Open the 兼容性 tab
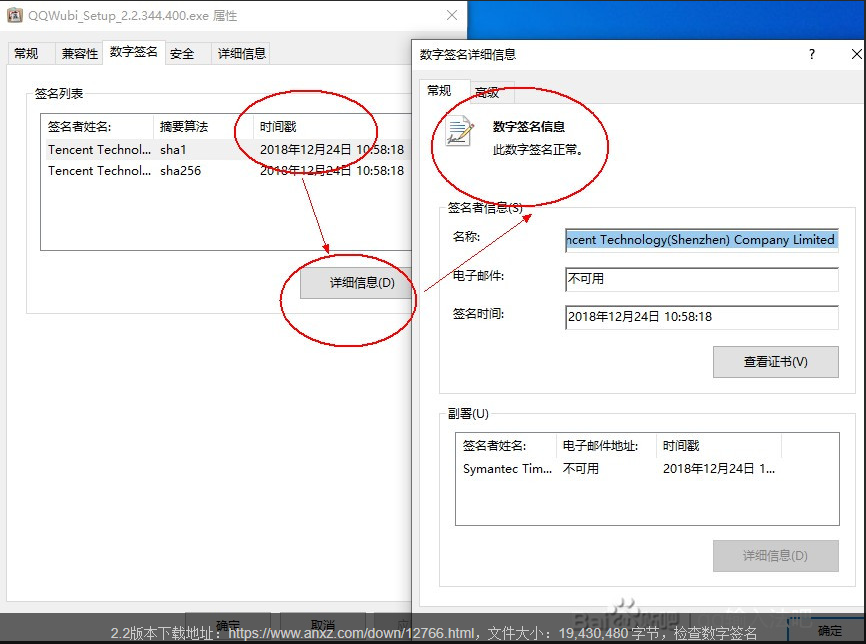 tap(80, 54)
